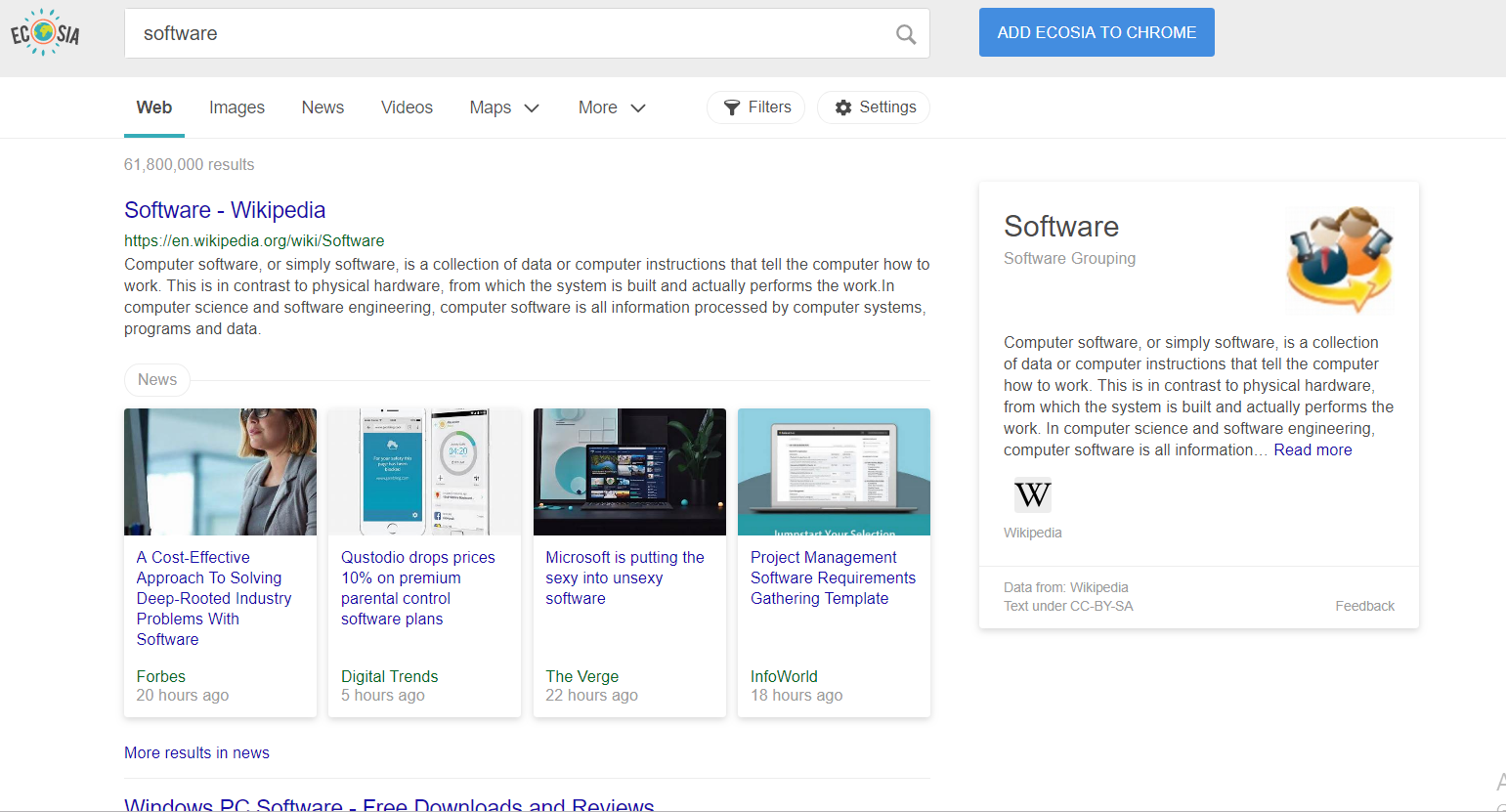Viewport: 1506px width, 812px height.
Task: Switch to the Videos tab
Action: [x=407, y=107]
